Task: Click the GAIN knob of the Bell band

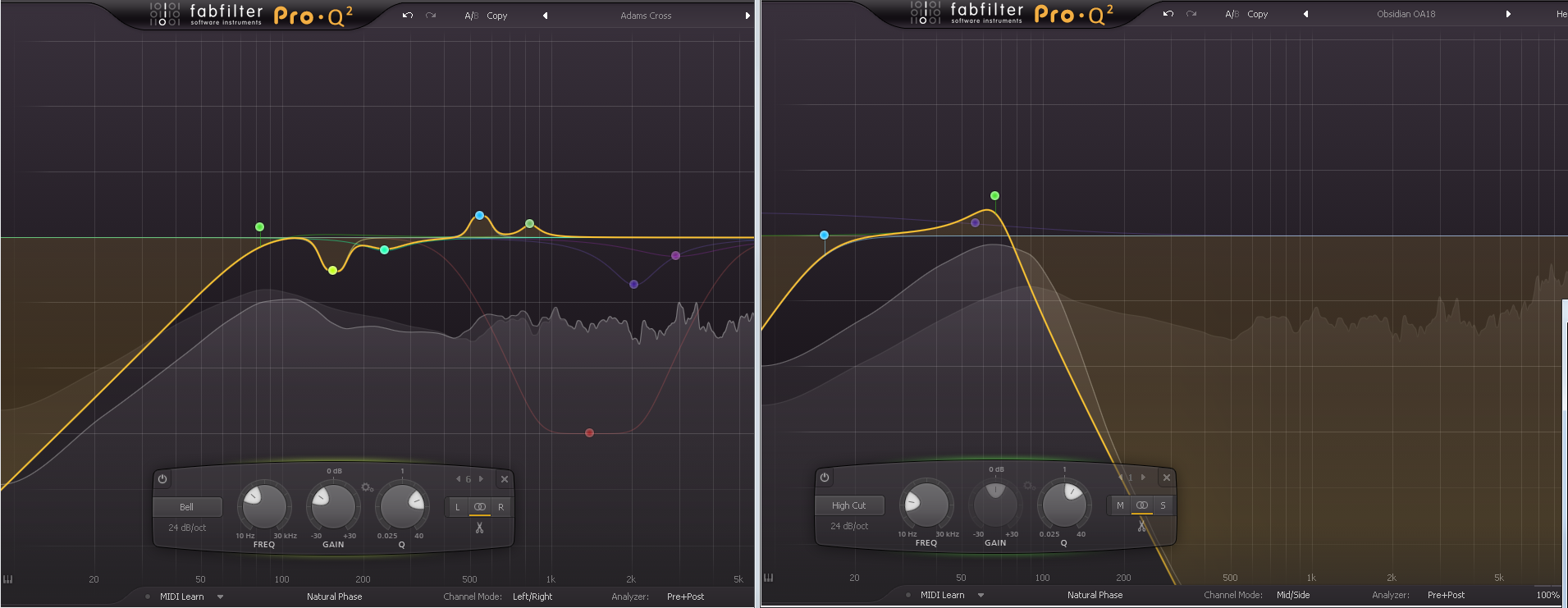Action: click(333, 505)
